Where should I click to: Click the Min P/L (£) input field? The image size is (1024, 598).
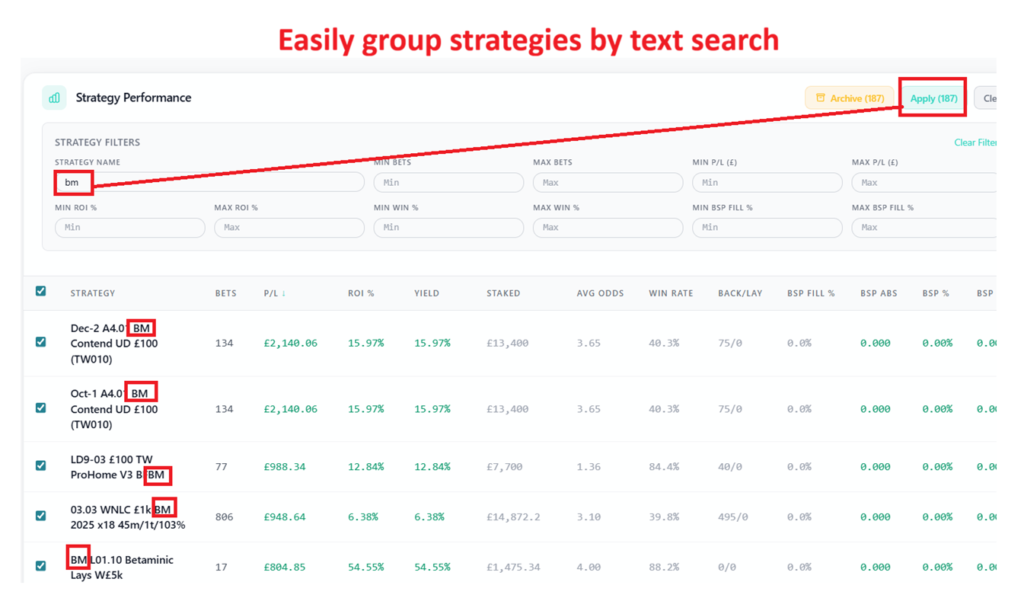tap(766, 183)
